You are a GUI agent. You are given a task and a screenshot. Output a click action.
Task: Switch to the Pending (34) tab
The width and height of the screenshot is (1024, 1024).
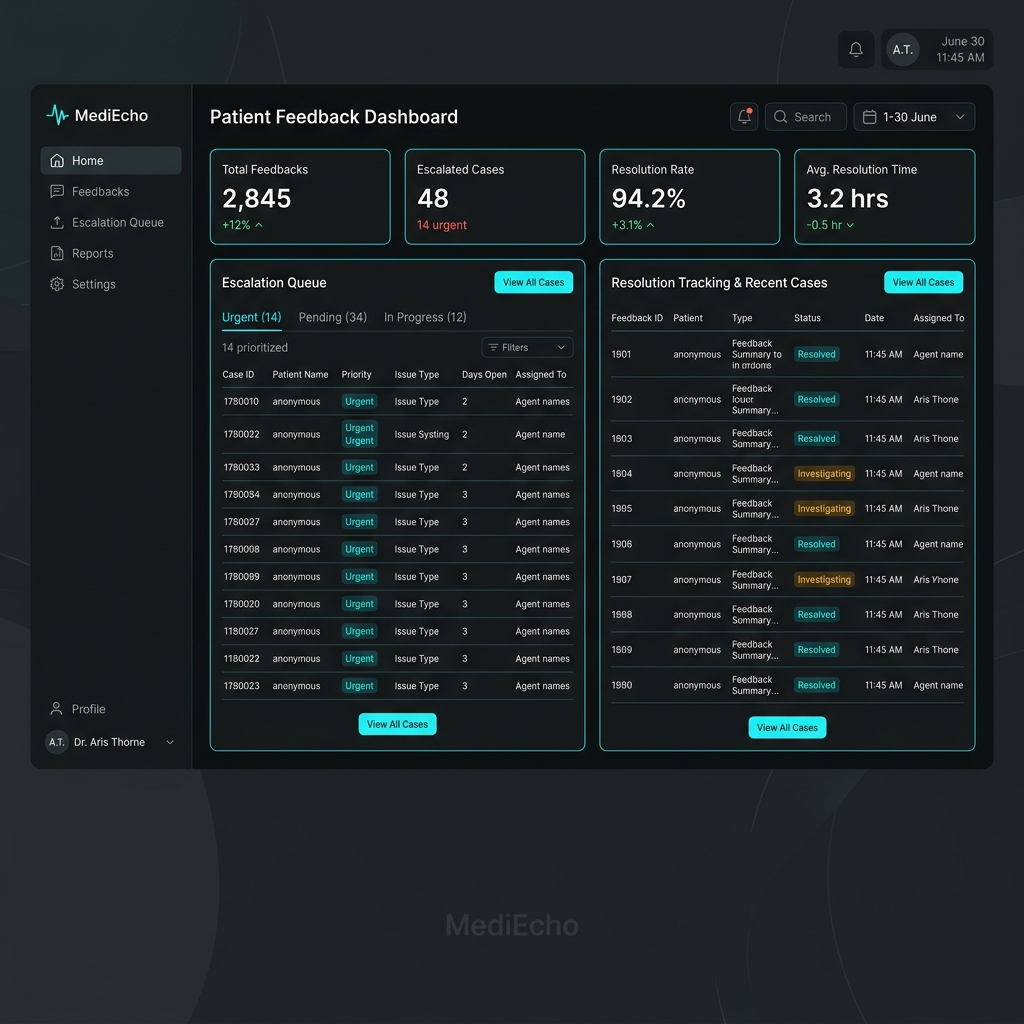pos(332,317)
